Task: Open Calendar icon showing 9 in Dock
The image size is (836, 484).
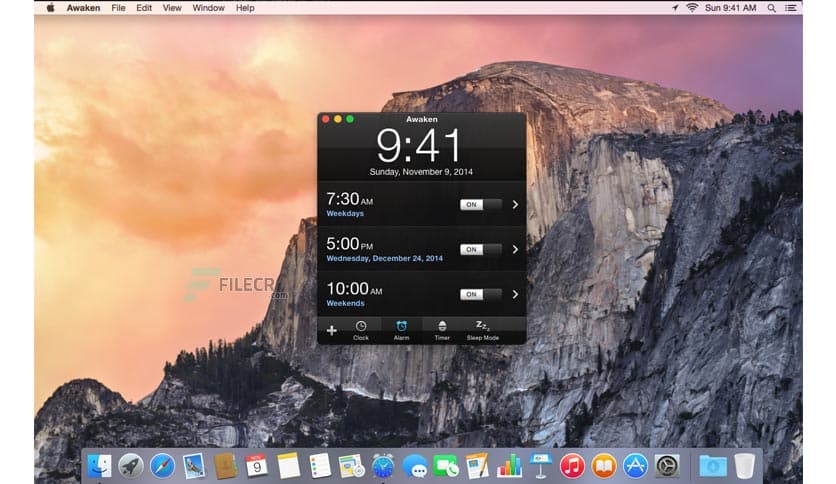Action: 257,466
